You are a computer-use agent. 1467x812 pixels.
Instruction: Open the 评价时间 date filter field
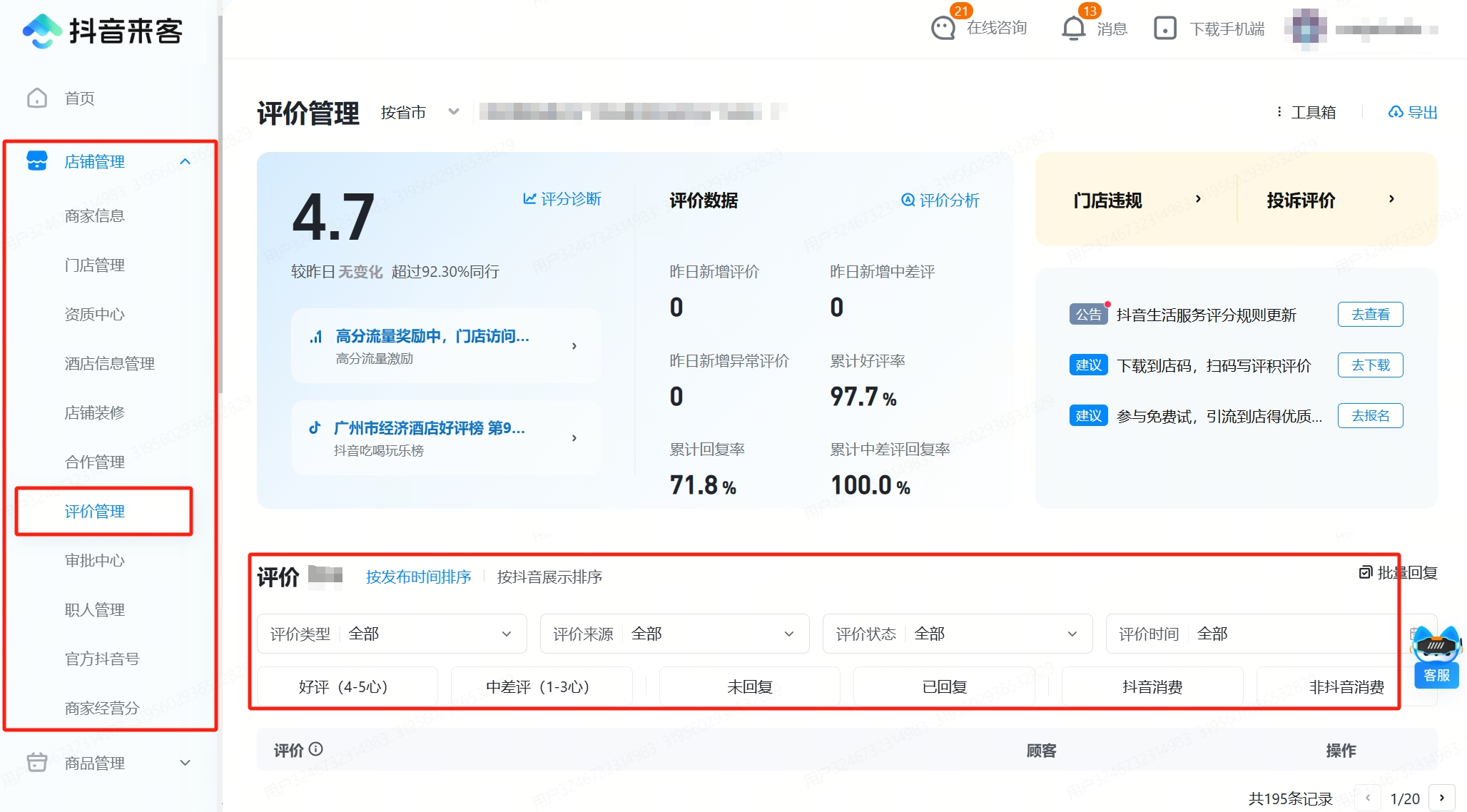(x=1249, y=634)
